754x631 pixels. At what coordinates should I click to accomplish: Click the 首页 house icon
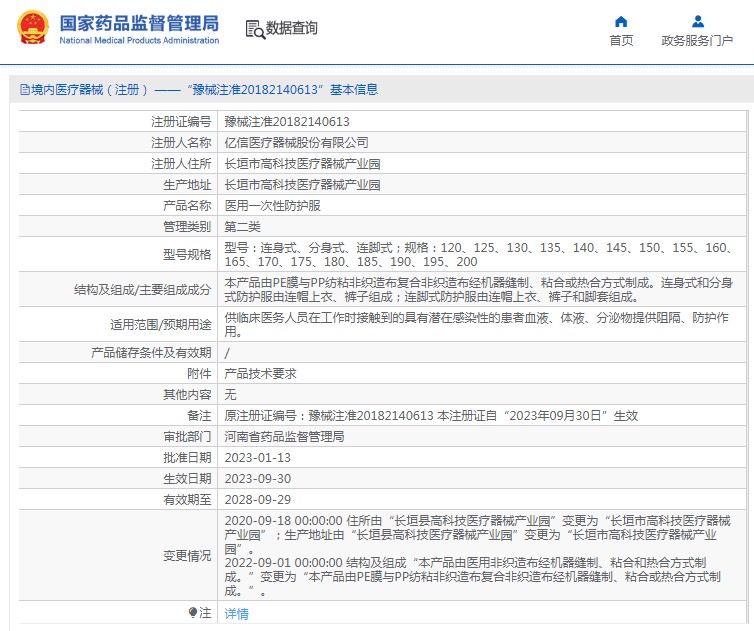pyautogui.click(x=621, y=21)
